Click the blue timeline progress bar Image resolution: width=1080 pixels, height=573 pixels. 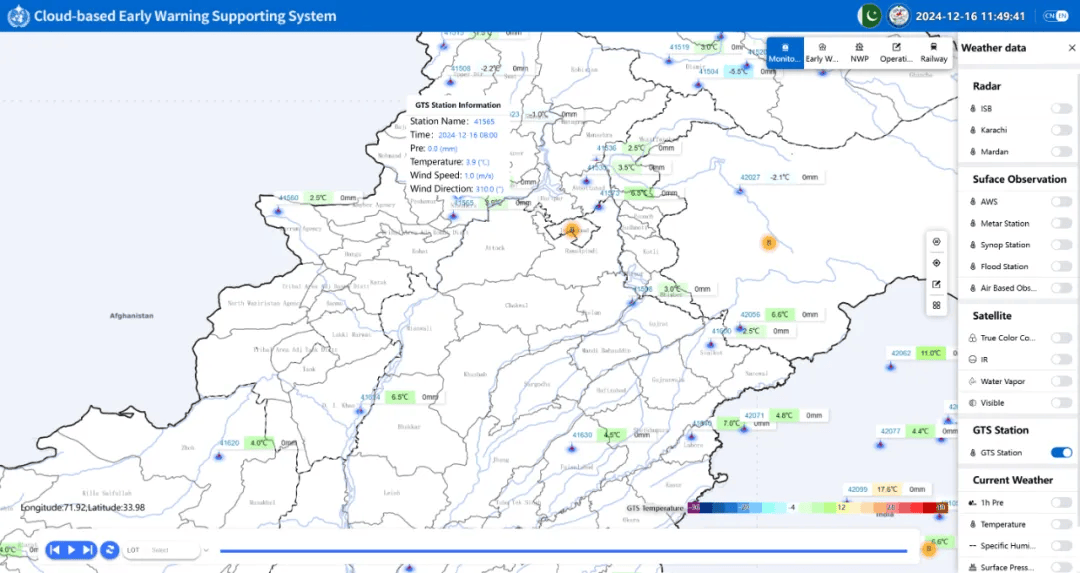562,550
